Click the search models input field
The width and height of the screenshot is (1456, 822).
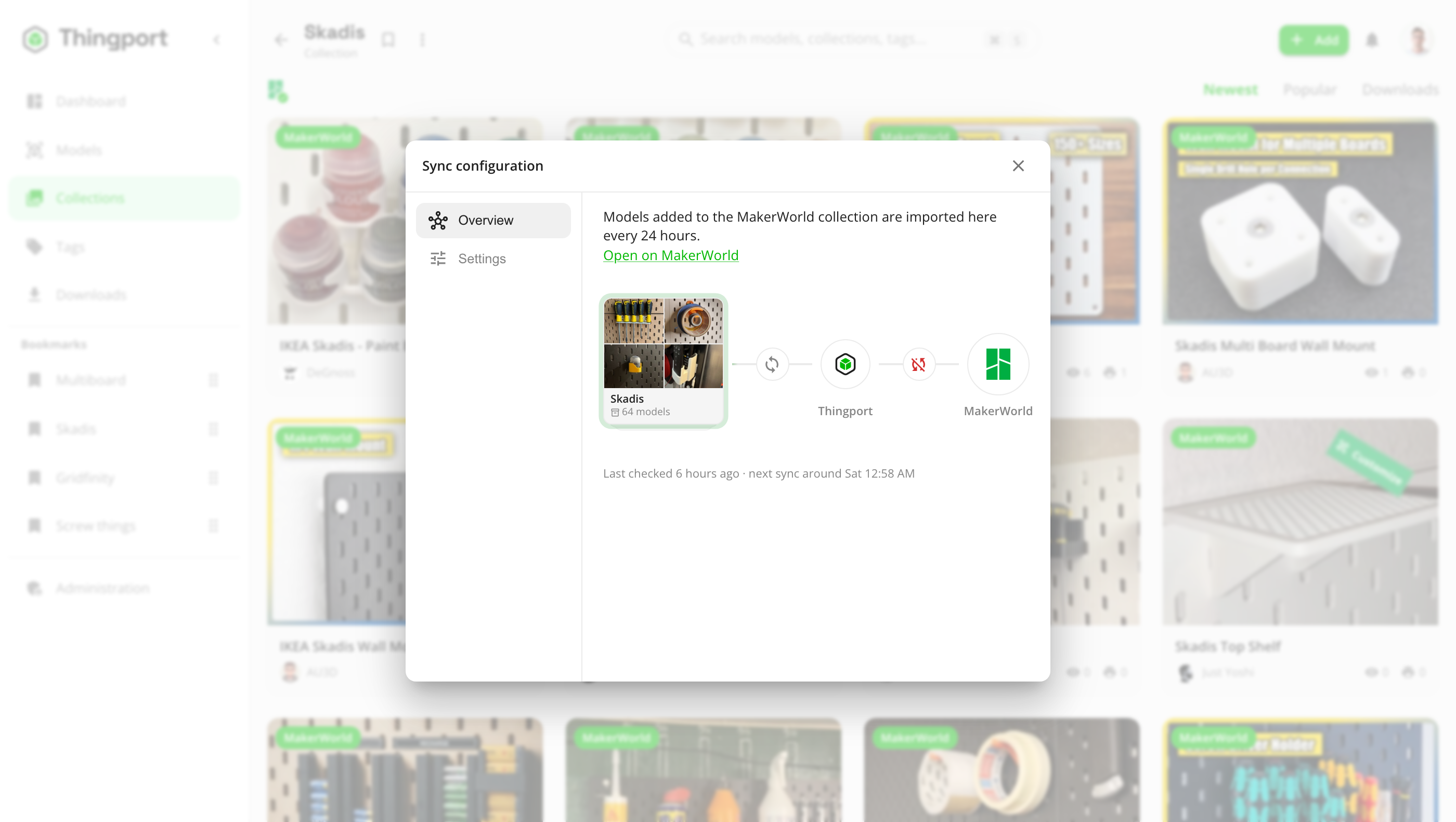853,39
